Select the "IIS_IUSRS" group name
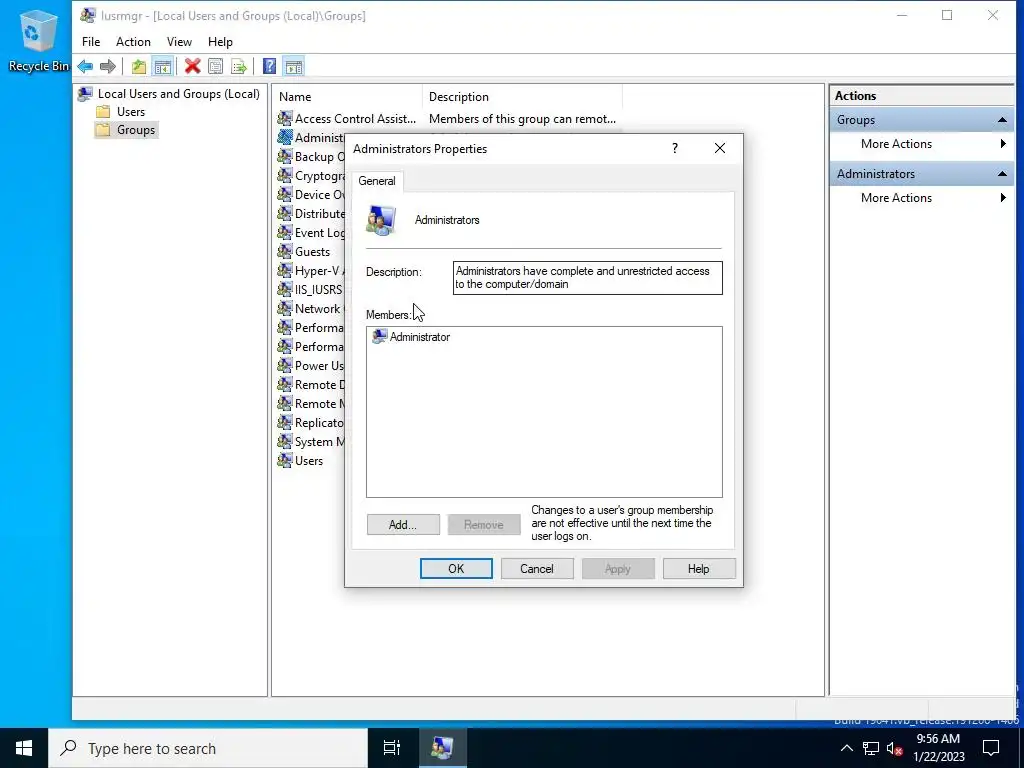This screenshot has height=768, width=1024. click(x=319, y=289)
